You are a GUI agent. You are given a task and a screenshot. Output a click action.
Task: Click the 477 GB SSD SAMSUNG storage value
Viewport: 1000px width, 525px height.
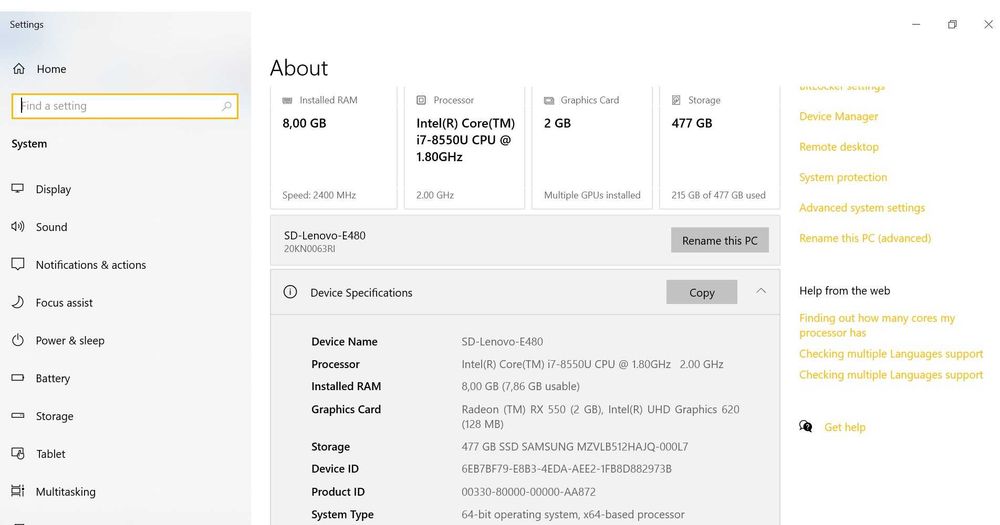coord(575,447)
